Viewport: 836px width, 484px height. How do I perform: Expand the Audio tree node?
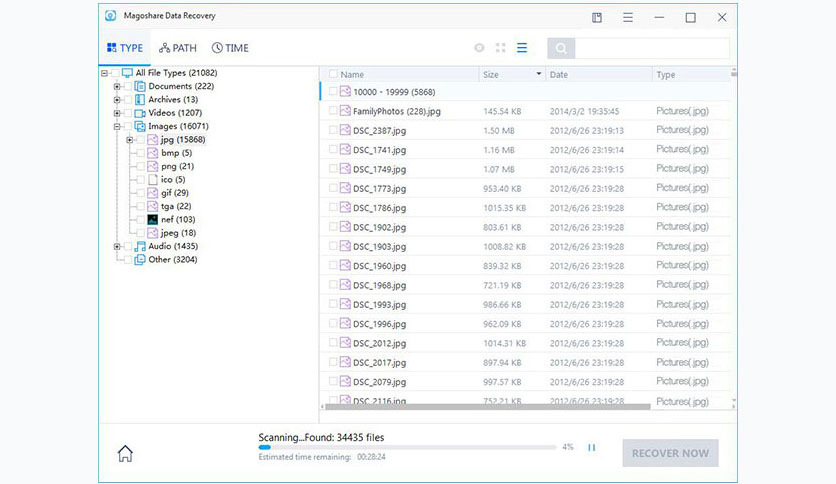(117, 246)
